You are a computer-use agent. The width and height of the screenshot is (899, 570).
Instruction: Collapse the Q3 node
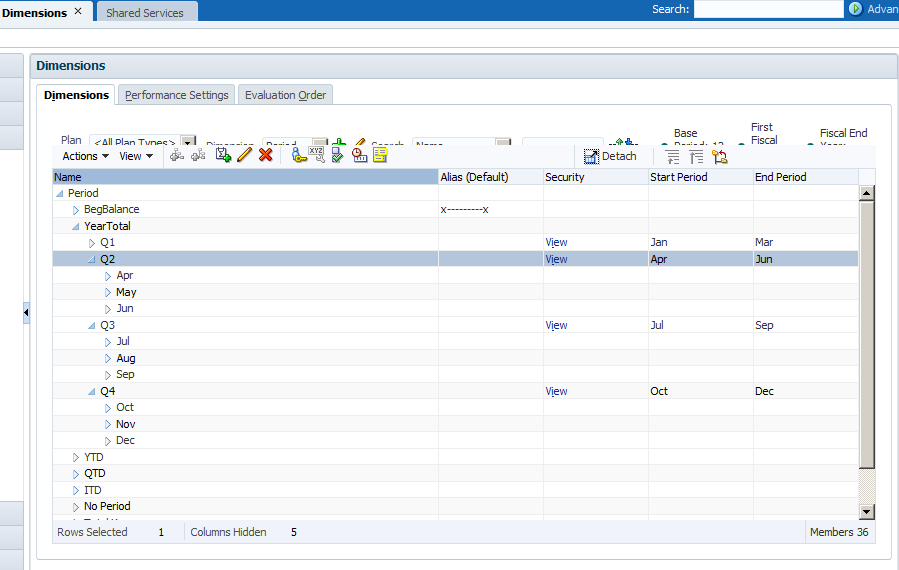click(x=92, y=326)
